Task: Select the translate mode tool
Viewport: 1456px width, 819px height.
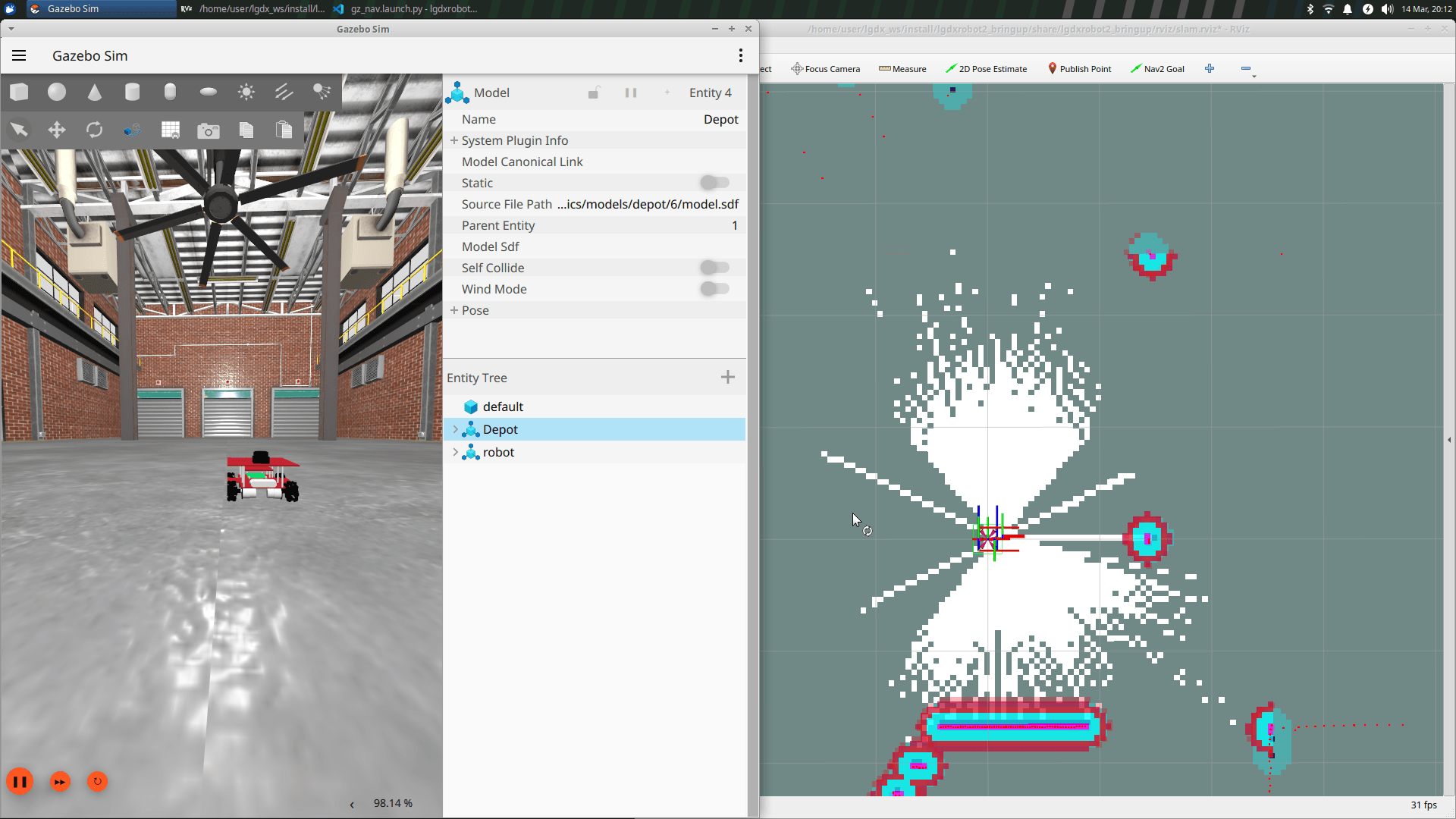Action: click(x=56, y=129)
